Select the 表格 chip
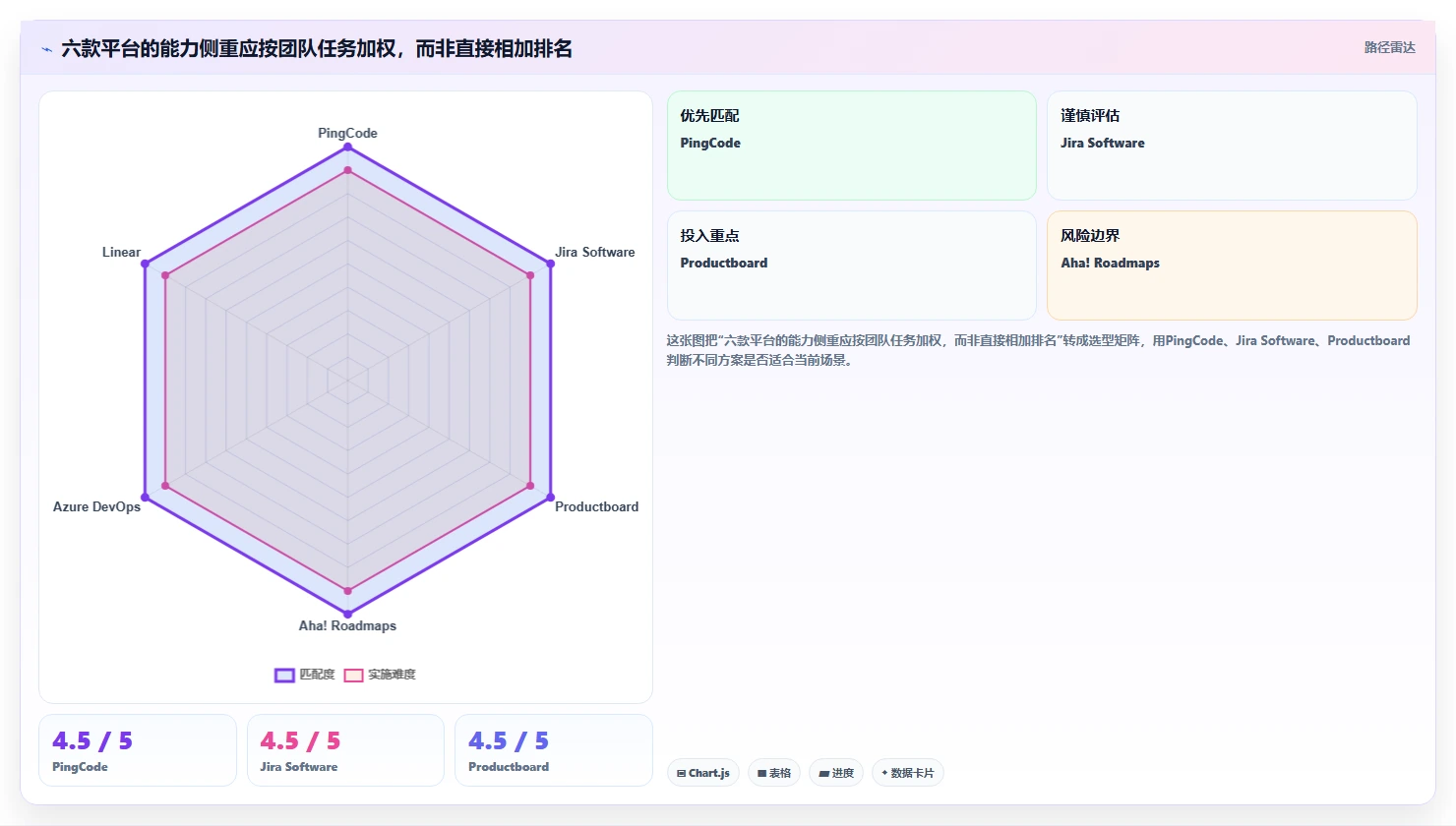This screenshot has width=1456, height=826. (774, 773)
